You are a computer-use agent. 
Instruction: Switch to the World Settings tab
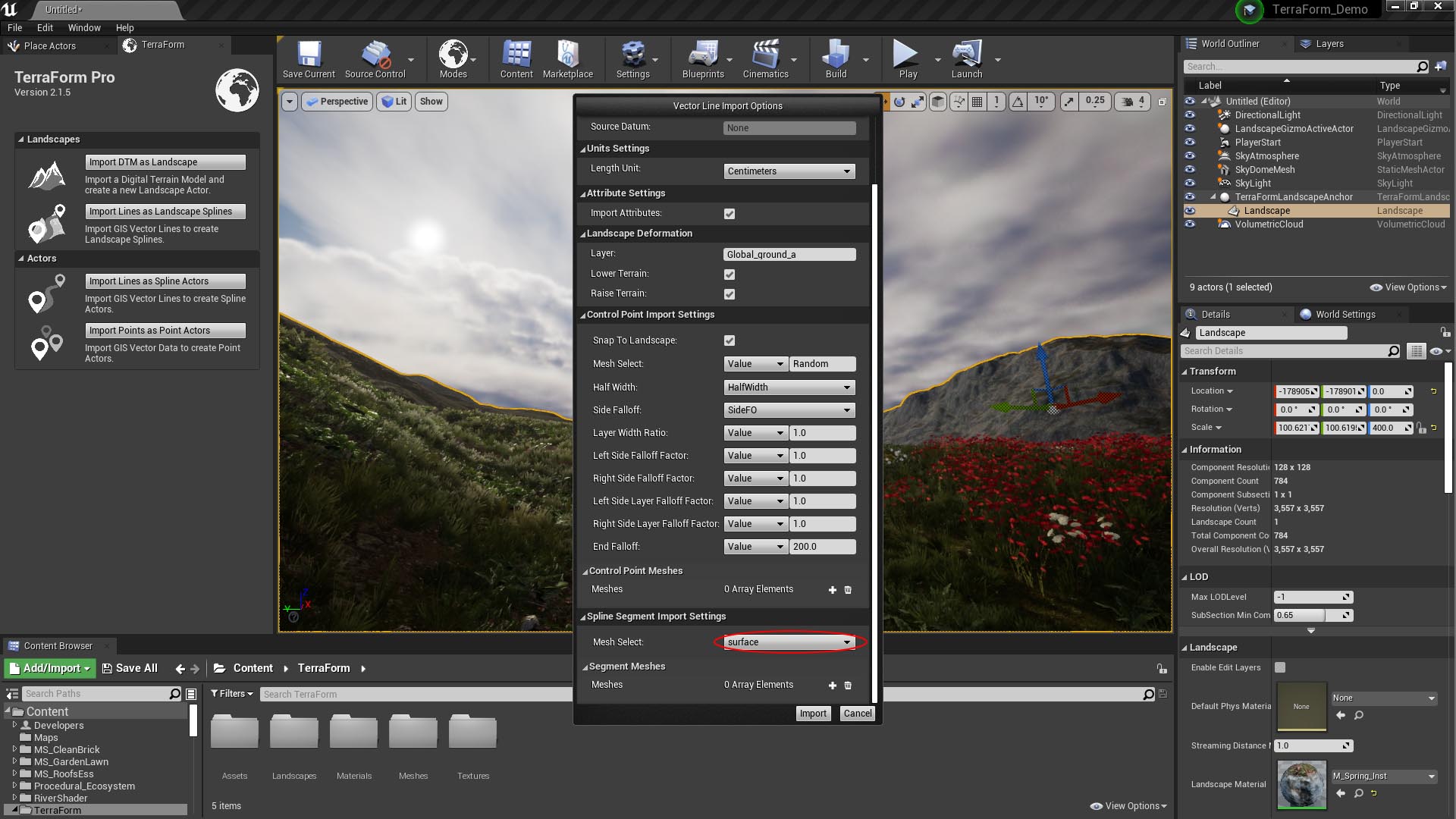1345,315
